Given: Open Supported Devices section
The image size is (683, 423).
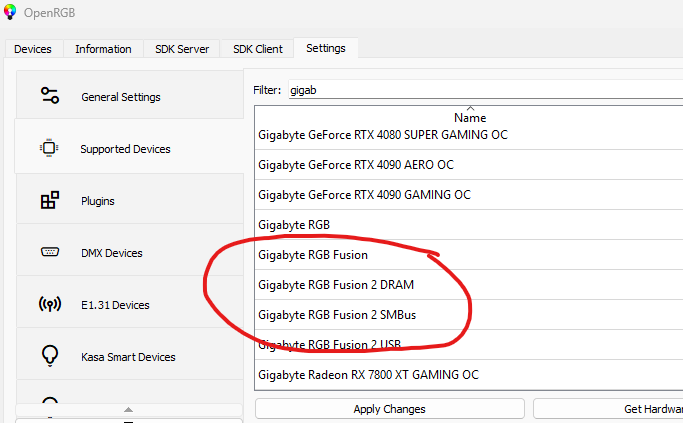Looking at the screenshot, I should tap(129, 146).
